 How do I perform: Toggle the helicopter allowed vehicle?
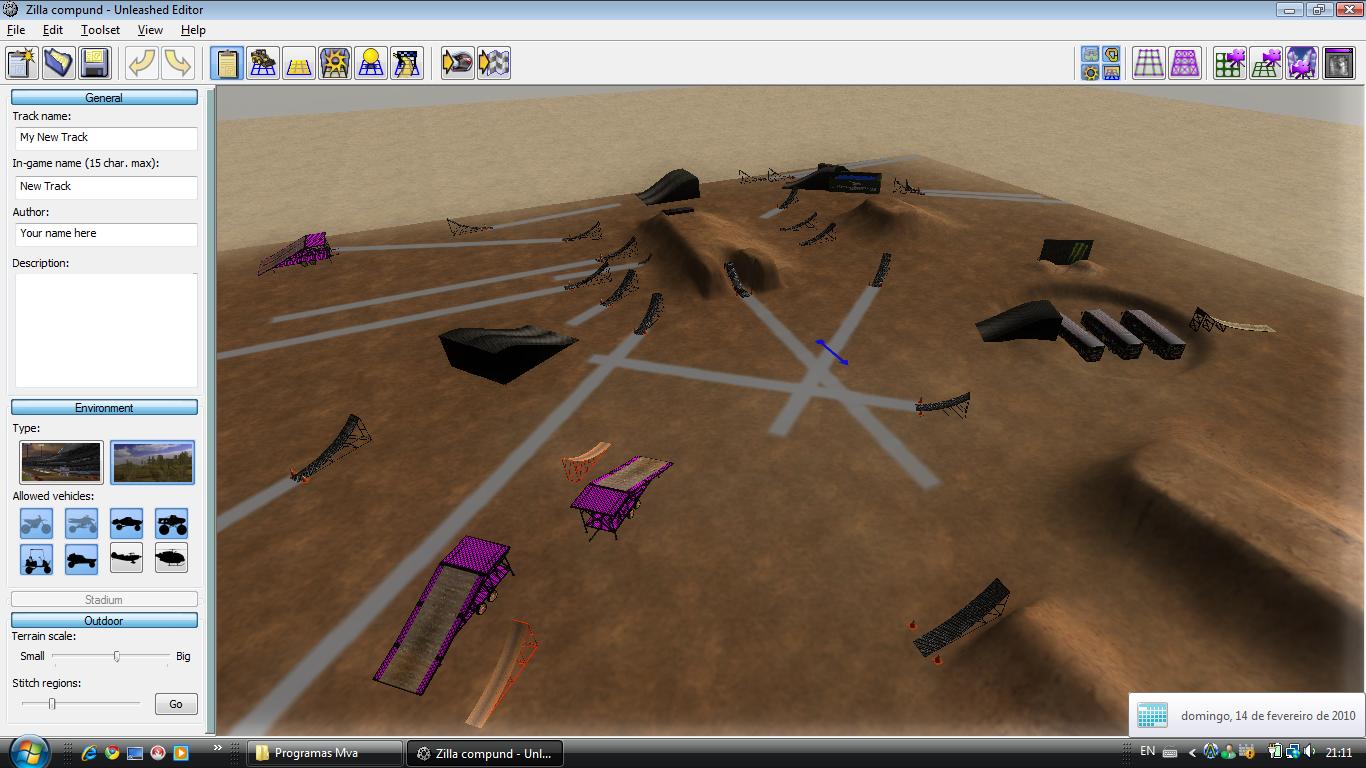(x=171, y=558)
